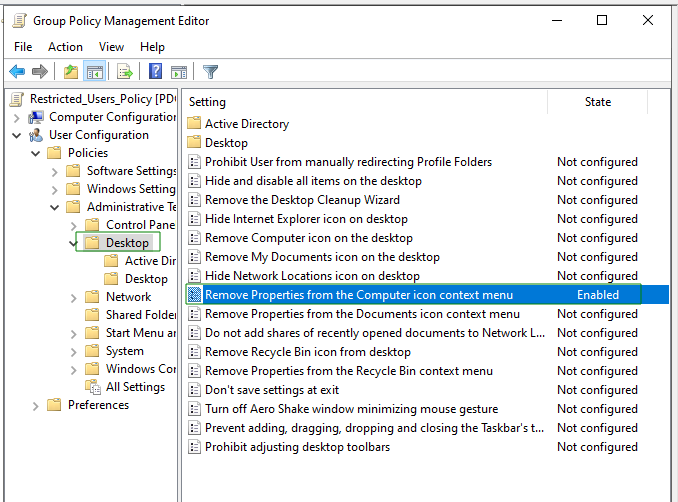
Task: Expand the System node arrow
Action: tap(73, 352)
